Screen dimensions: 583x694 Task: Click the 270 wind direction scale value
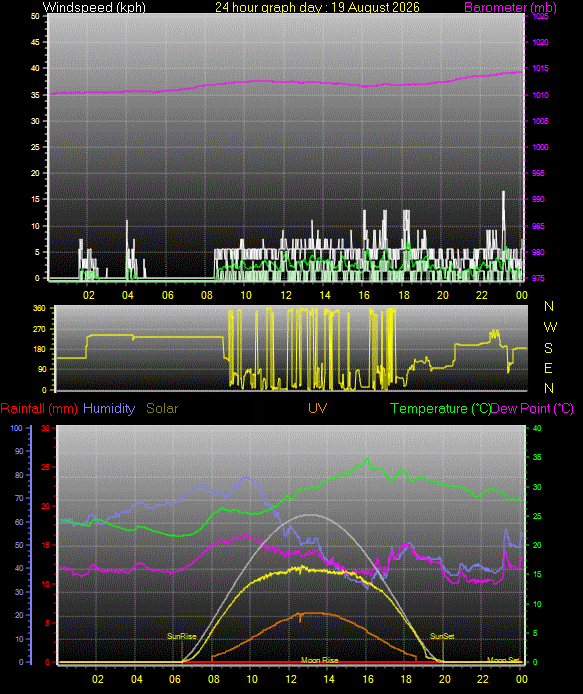click(39, 329)
